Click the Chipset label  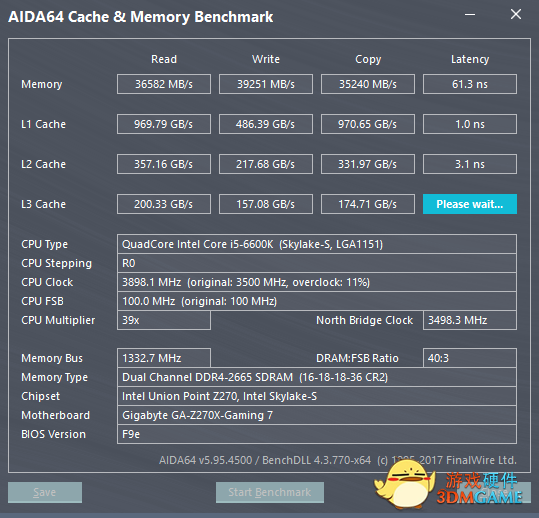tap(41, 397)
